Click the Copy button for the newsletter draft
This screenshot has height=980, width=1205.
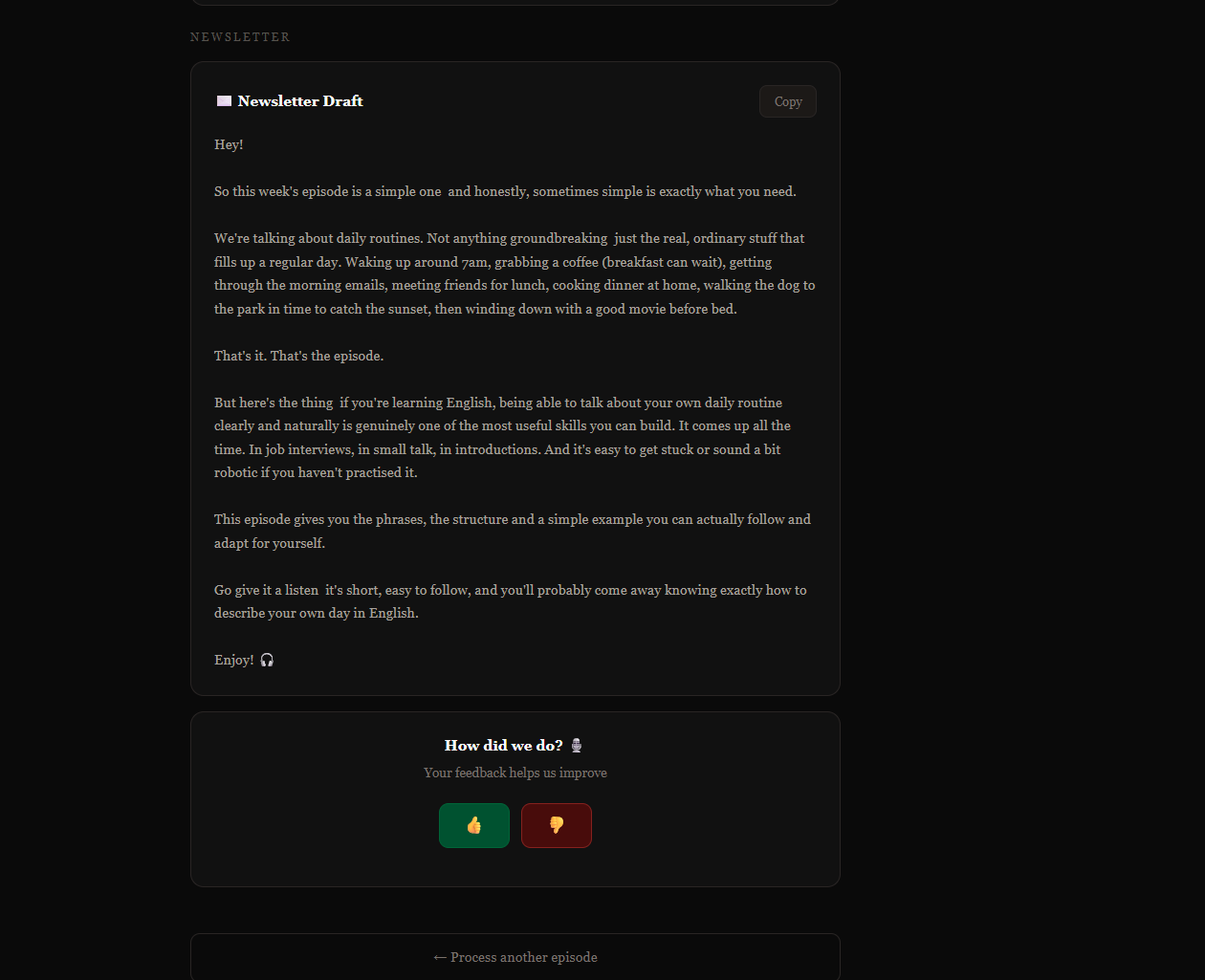pyautogui.click(x=787, y=101)
